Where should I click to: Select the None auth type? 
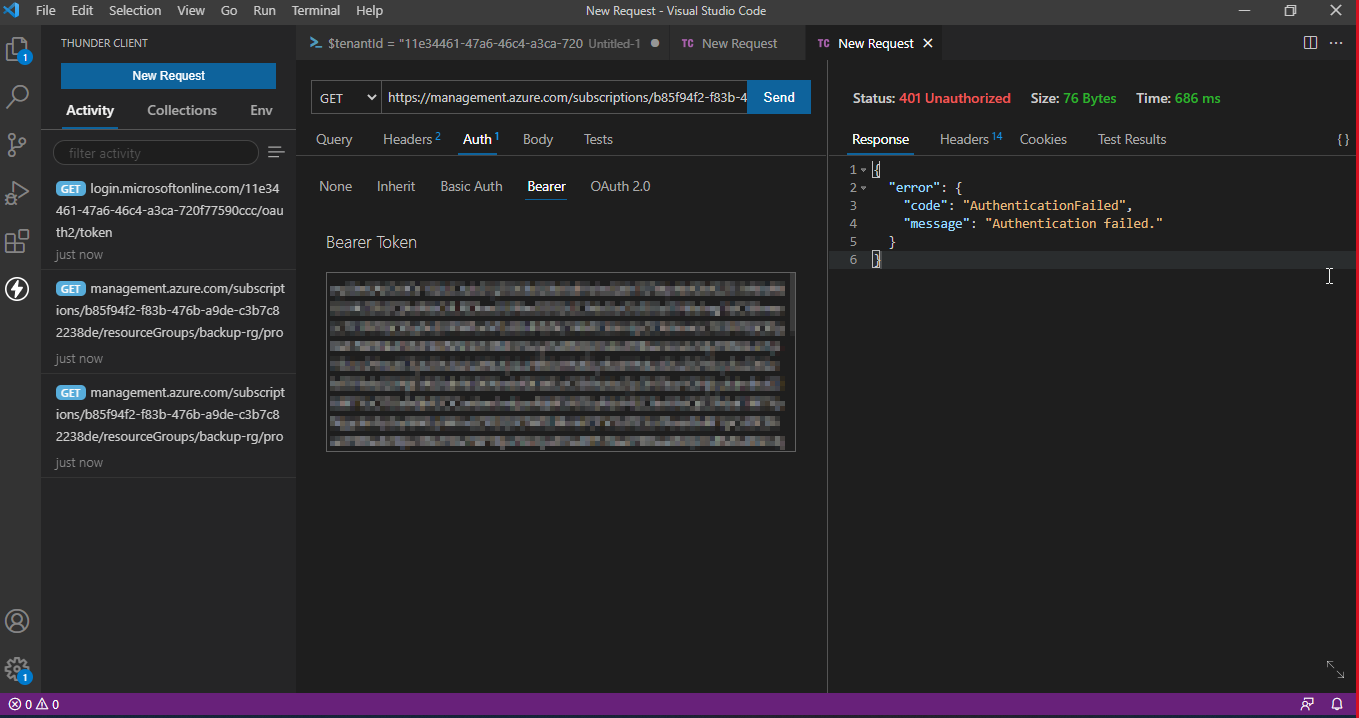coord(336,186)
